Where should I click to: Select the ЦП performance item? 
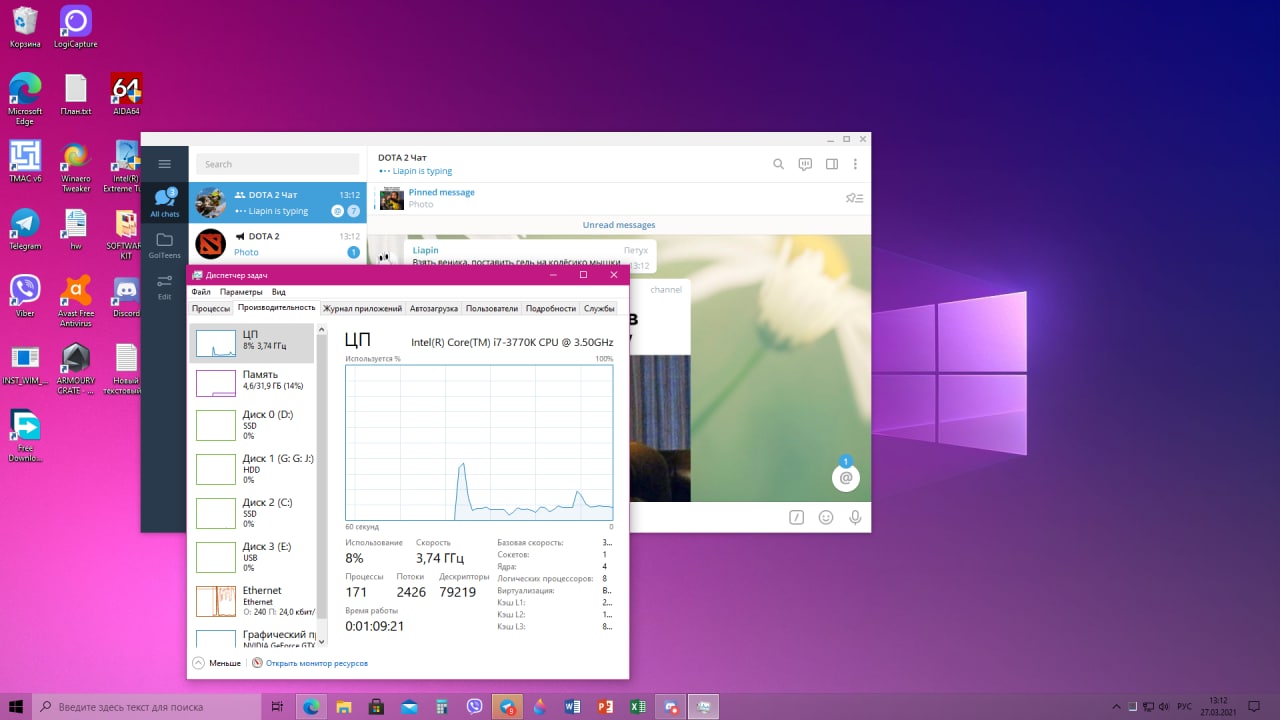point(252,343)
